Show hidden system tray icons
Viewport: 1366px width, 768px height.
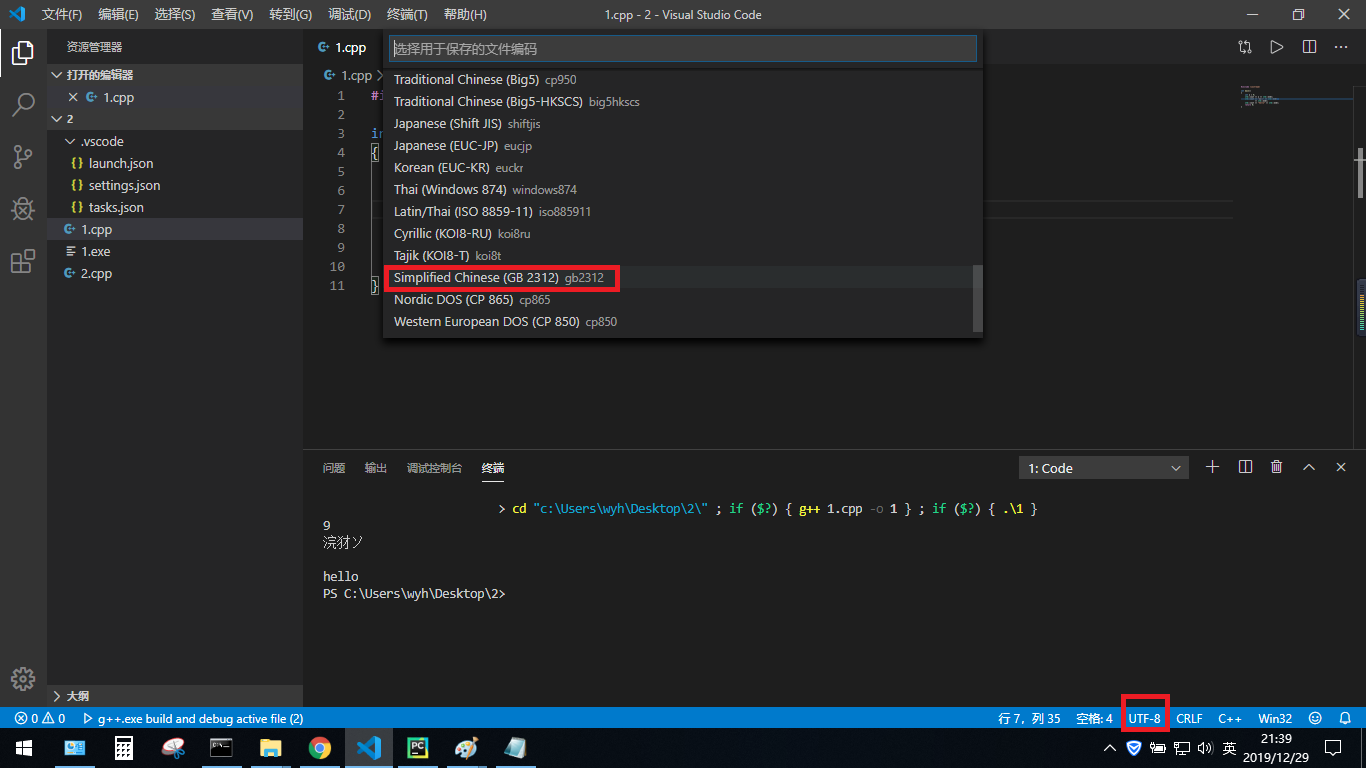pyautogui.click(x=1110, y=748)
